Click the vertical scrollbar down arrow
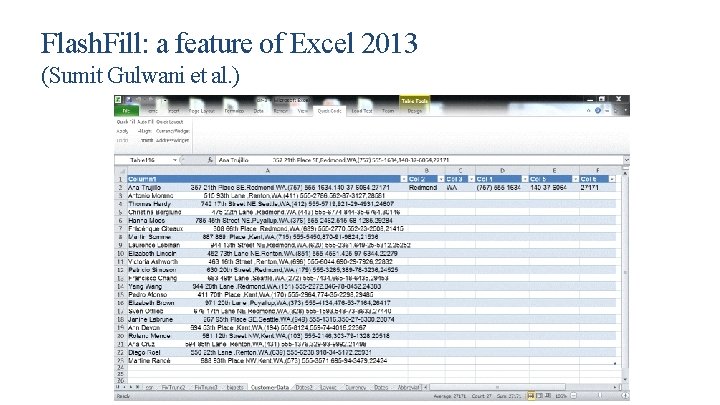Image resolution: width=720 pixels, height=405 pixels. click(x=625, y=380)
